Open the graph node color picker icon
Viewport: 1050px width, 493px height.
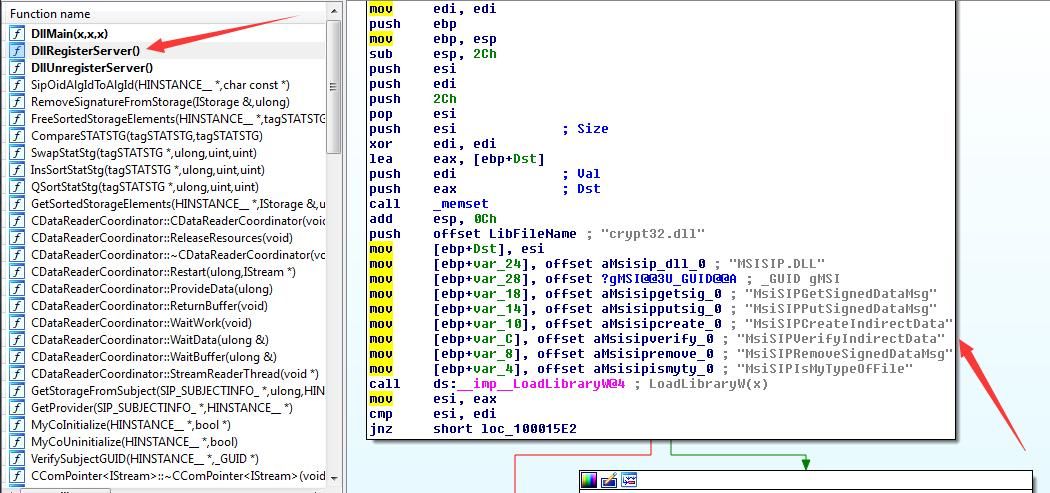589,480
